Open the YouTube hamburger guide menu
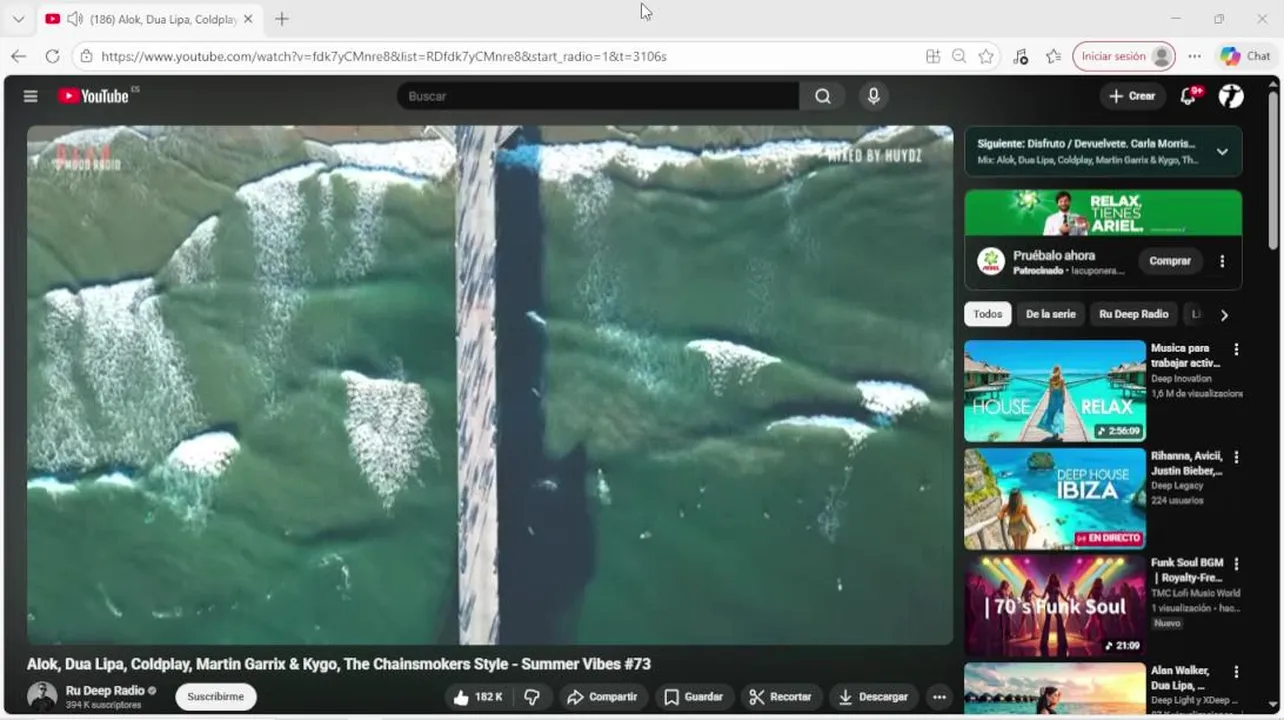 [x=31, y=96]
